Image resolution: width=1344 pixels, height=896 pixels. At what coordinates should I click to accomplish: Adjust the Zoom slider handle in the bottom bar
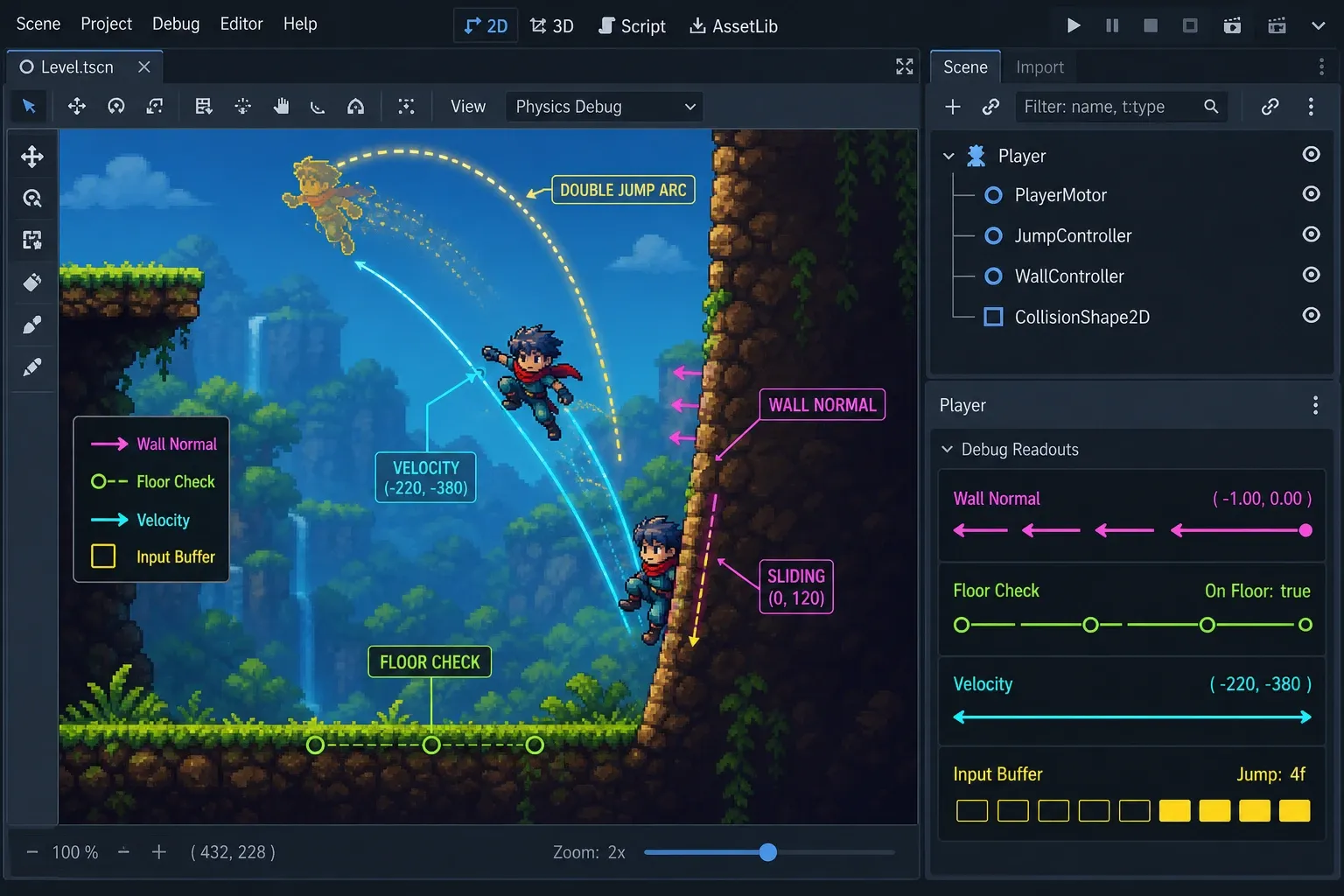[767, 852]
